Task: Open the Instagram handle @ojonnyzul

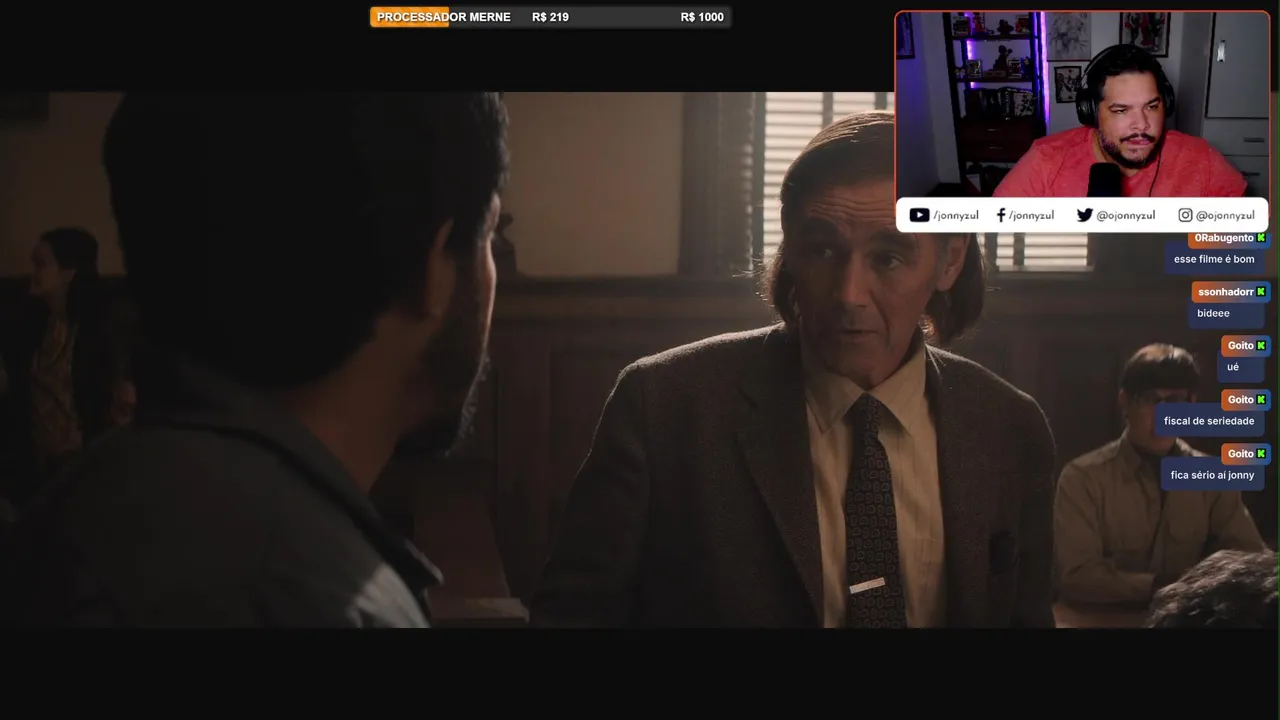Action: 1225,215
